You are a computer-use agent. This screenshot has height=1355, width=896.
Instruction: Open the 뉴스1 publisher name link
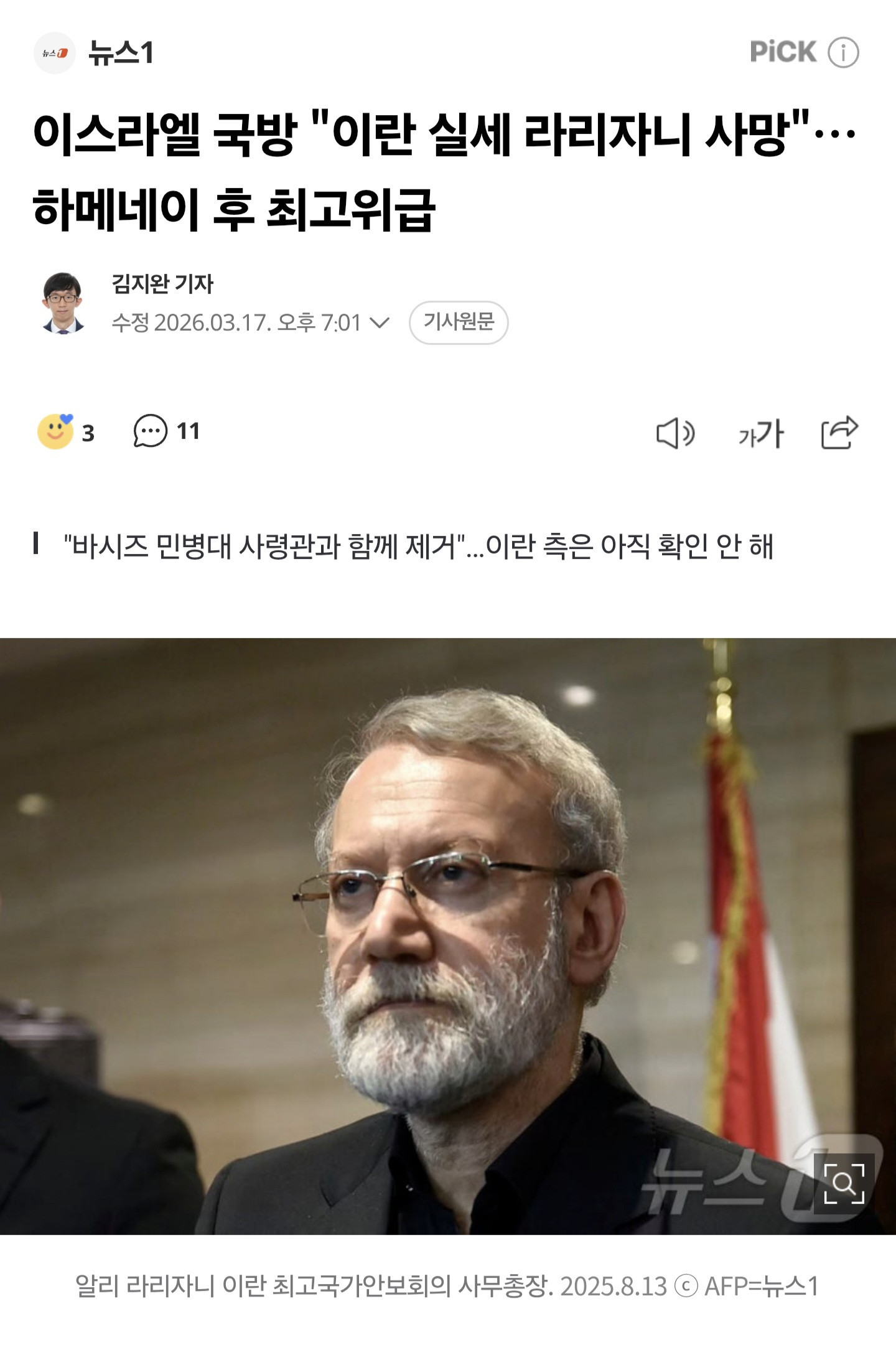point(121,53)
